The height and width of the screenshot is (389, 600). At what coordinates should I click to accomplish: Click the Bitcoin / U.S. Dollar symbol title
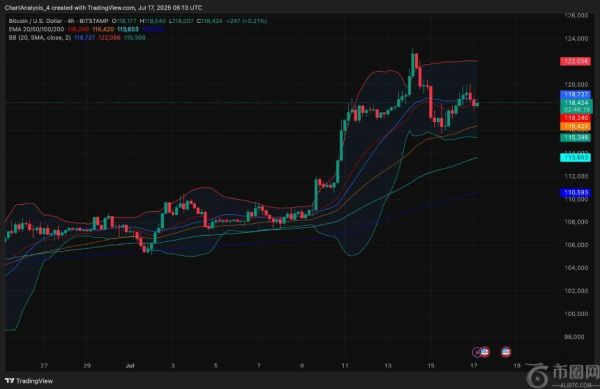35,21
